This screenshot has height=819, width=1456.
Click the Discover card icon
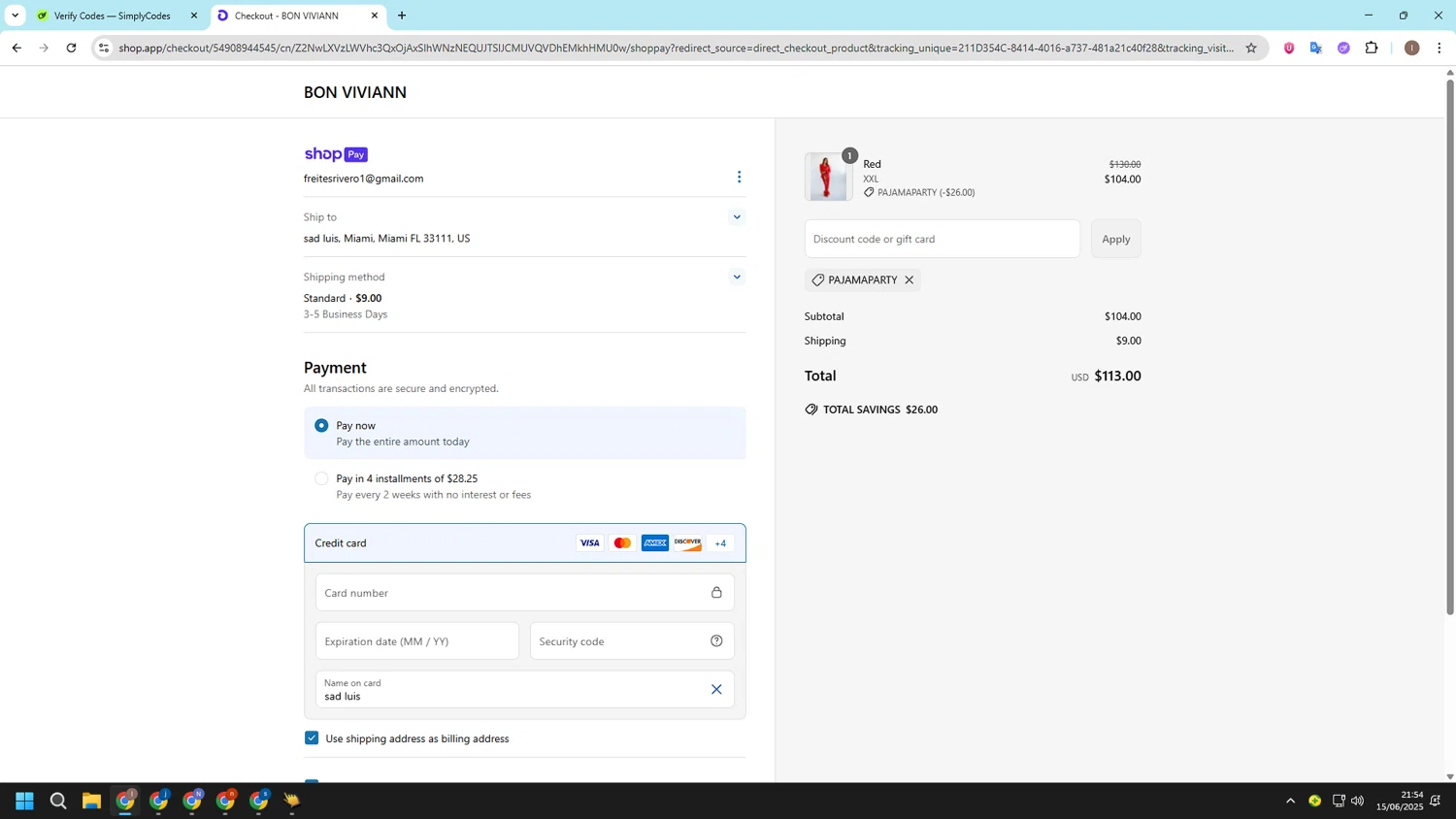pyautogui.click(x=687, y=543)
